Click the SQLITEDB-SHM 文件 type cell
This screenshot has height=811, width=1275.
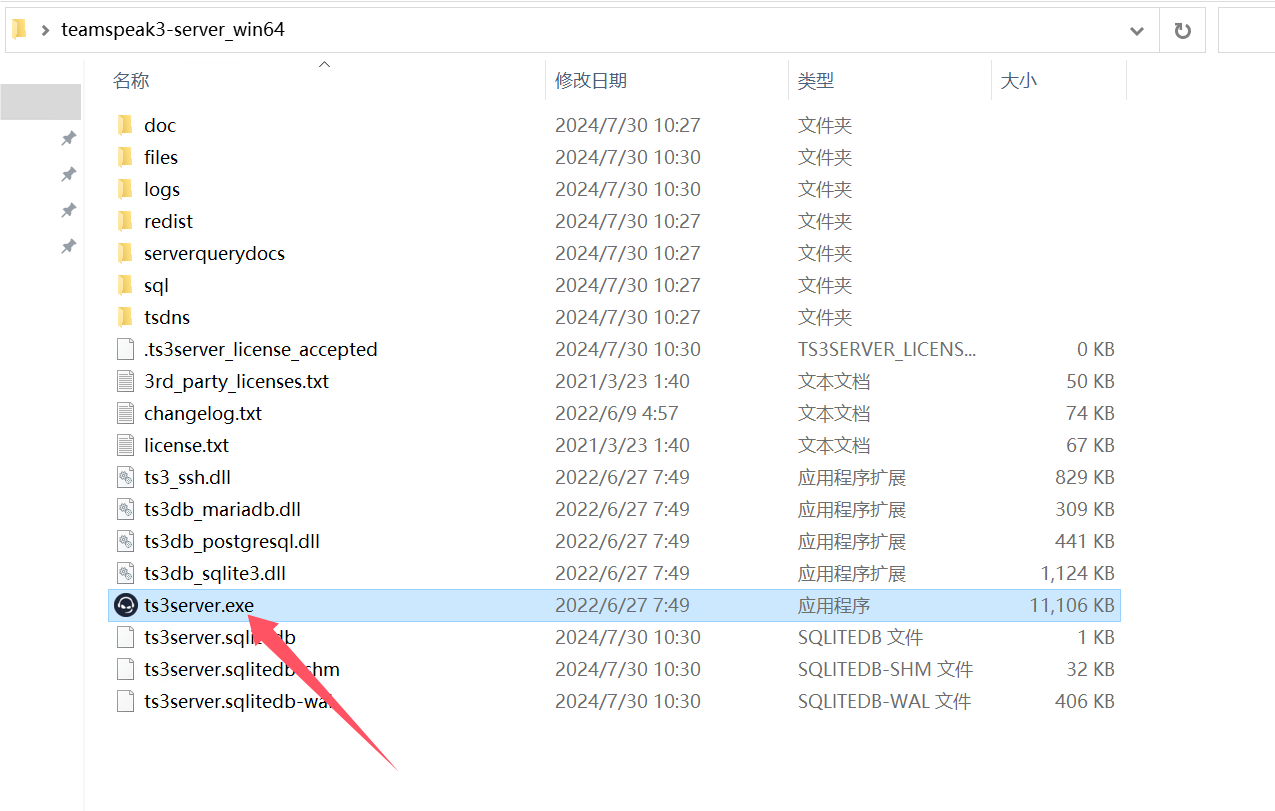coord(885,669)
